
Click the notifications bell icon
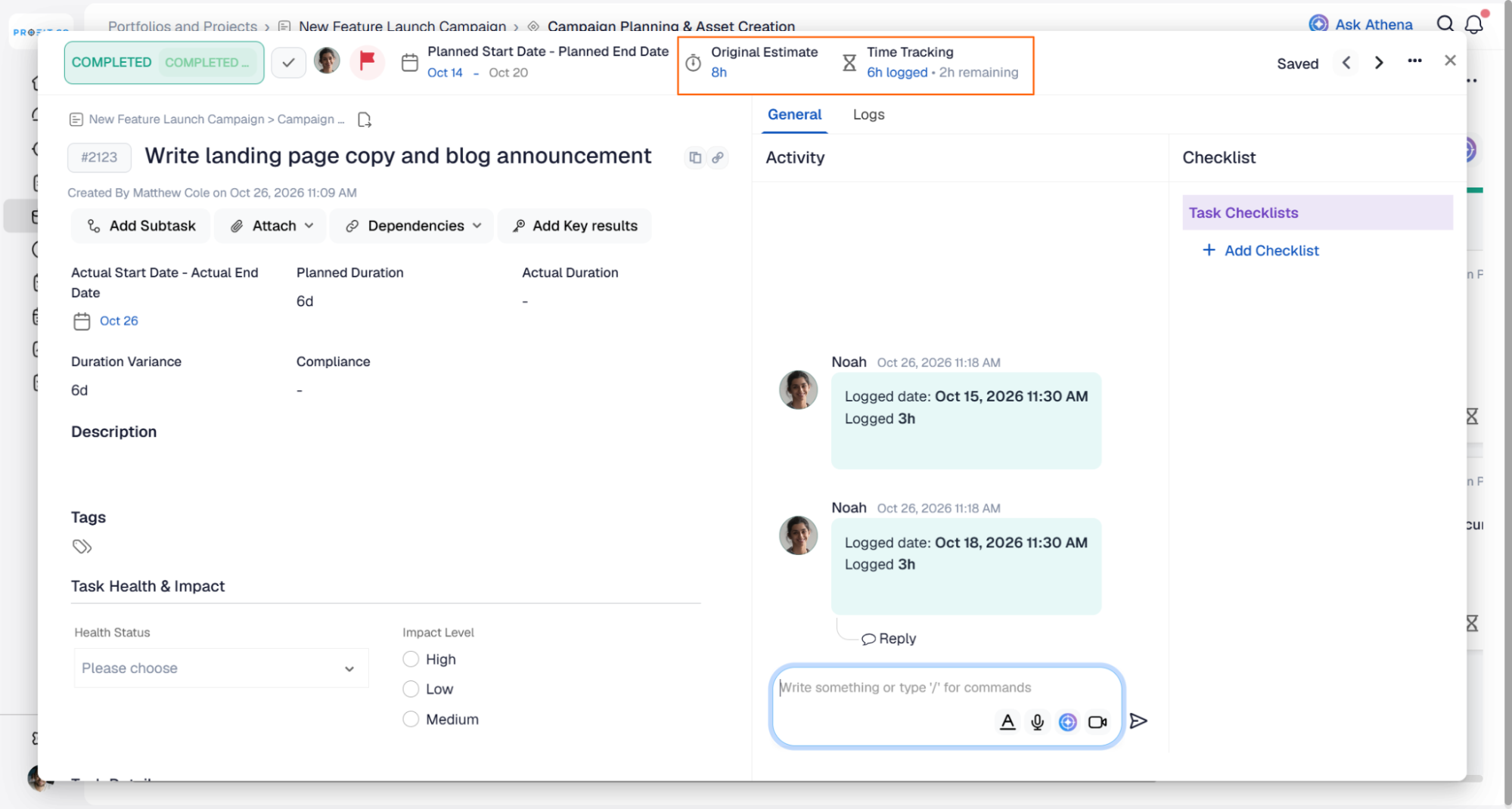tap(1473, 24)
